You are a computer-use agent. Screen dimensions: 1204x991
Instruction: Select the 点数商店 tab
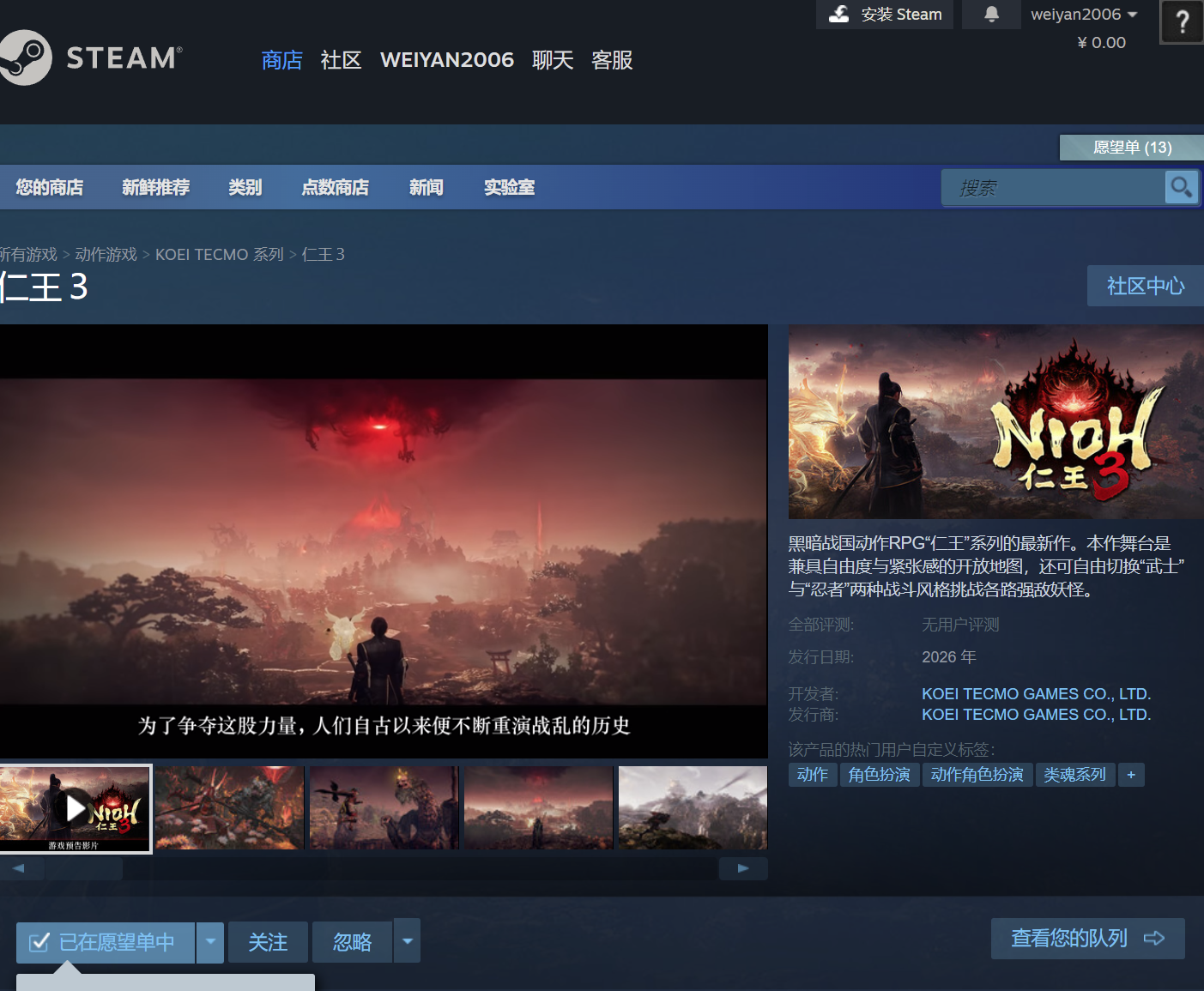pyautogui.click(x=336, y=187)
